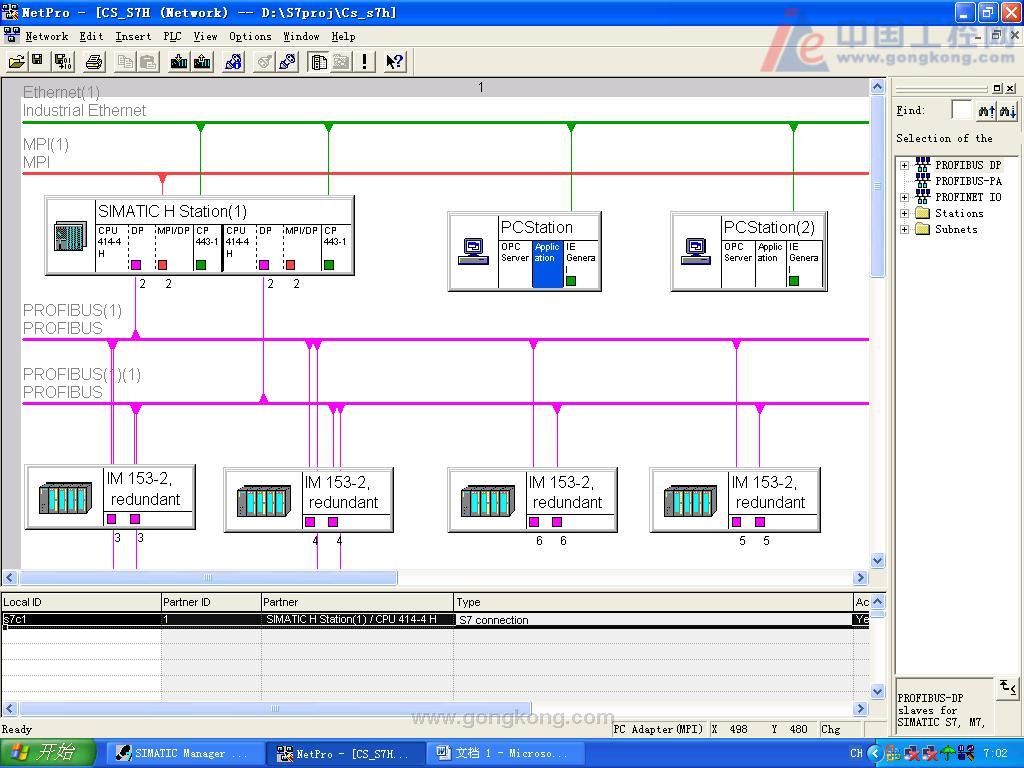
Task: Click the Subnets folder icon in catalog
Action: 923,229
